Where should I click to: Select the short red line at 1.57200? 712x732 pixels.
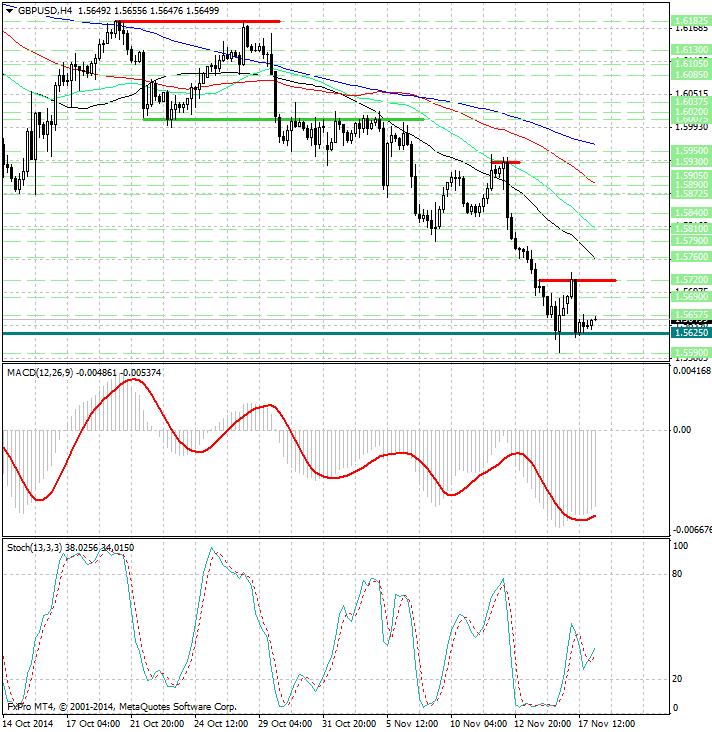pos(578,280)
